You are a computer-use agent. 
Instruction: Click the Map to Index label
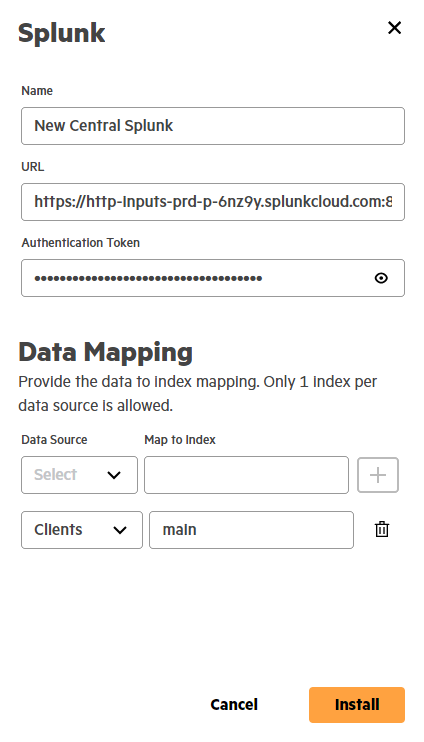tap(180, 440)
